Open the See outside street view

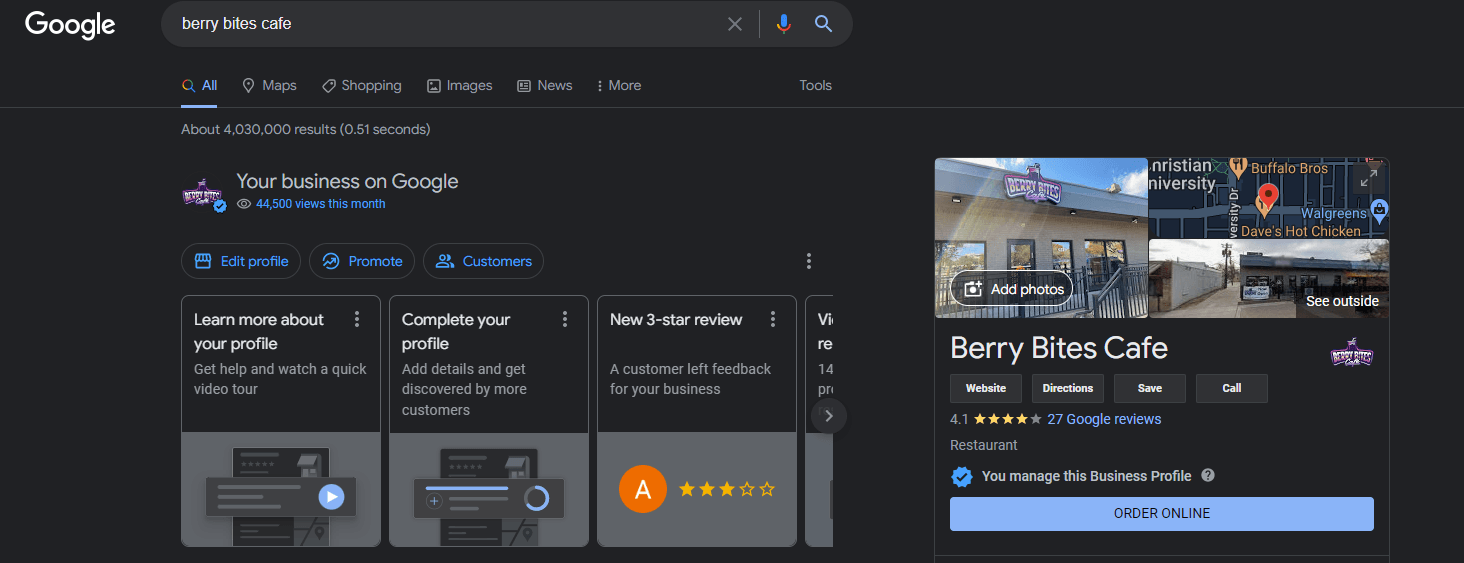click(1269, 279)
